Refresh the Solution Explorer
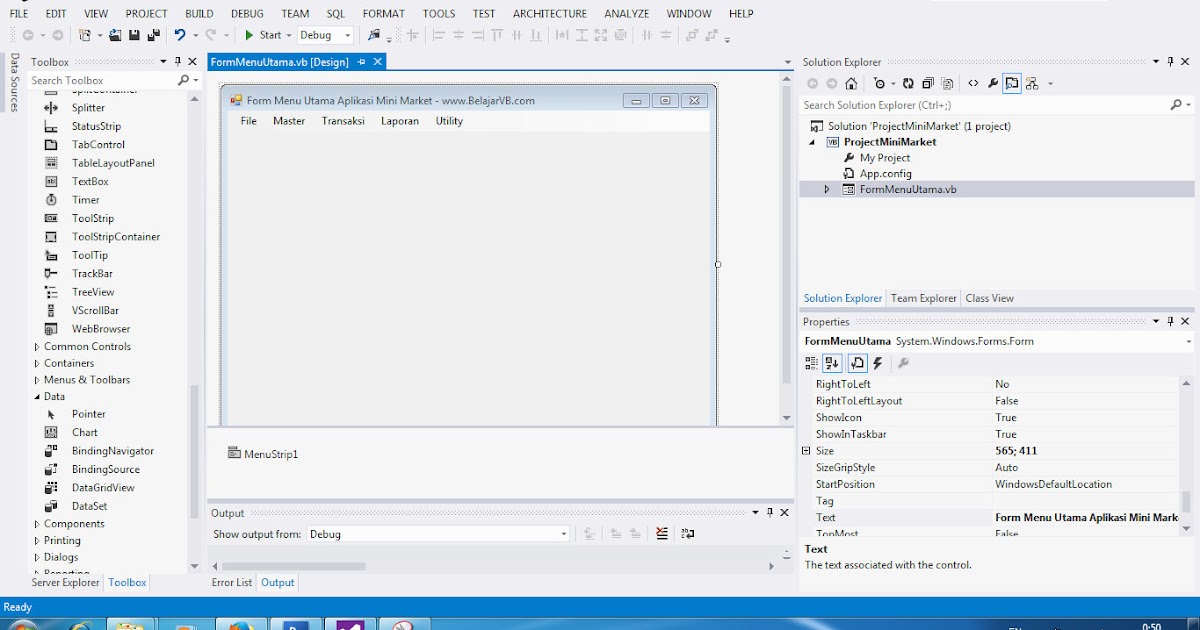 pyautogui.click(x=908, y=83)
